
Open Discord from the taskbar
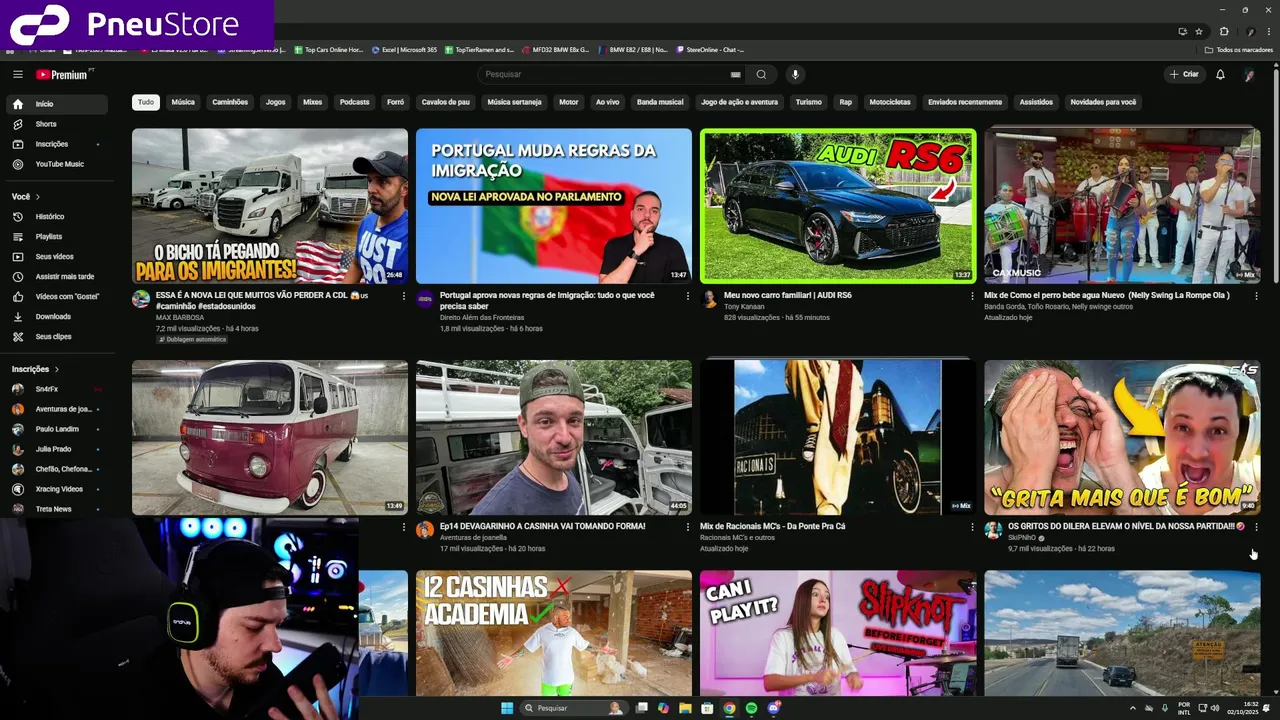tap(773, 708)
